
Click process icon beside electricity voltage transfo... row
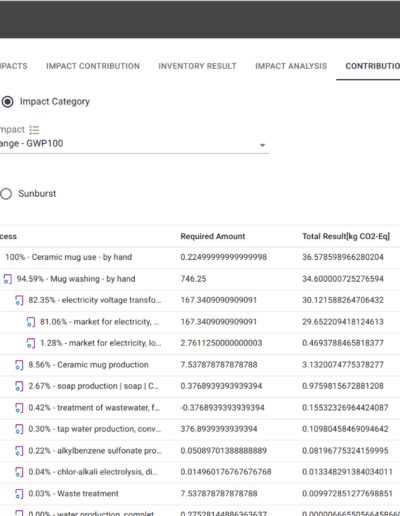click(x=19, y=300)
